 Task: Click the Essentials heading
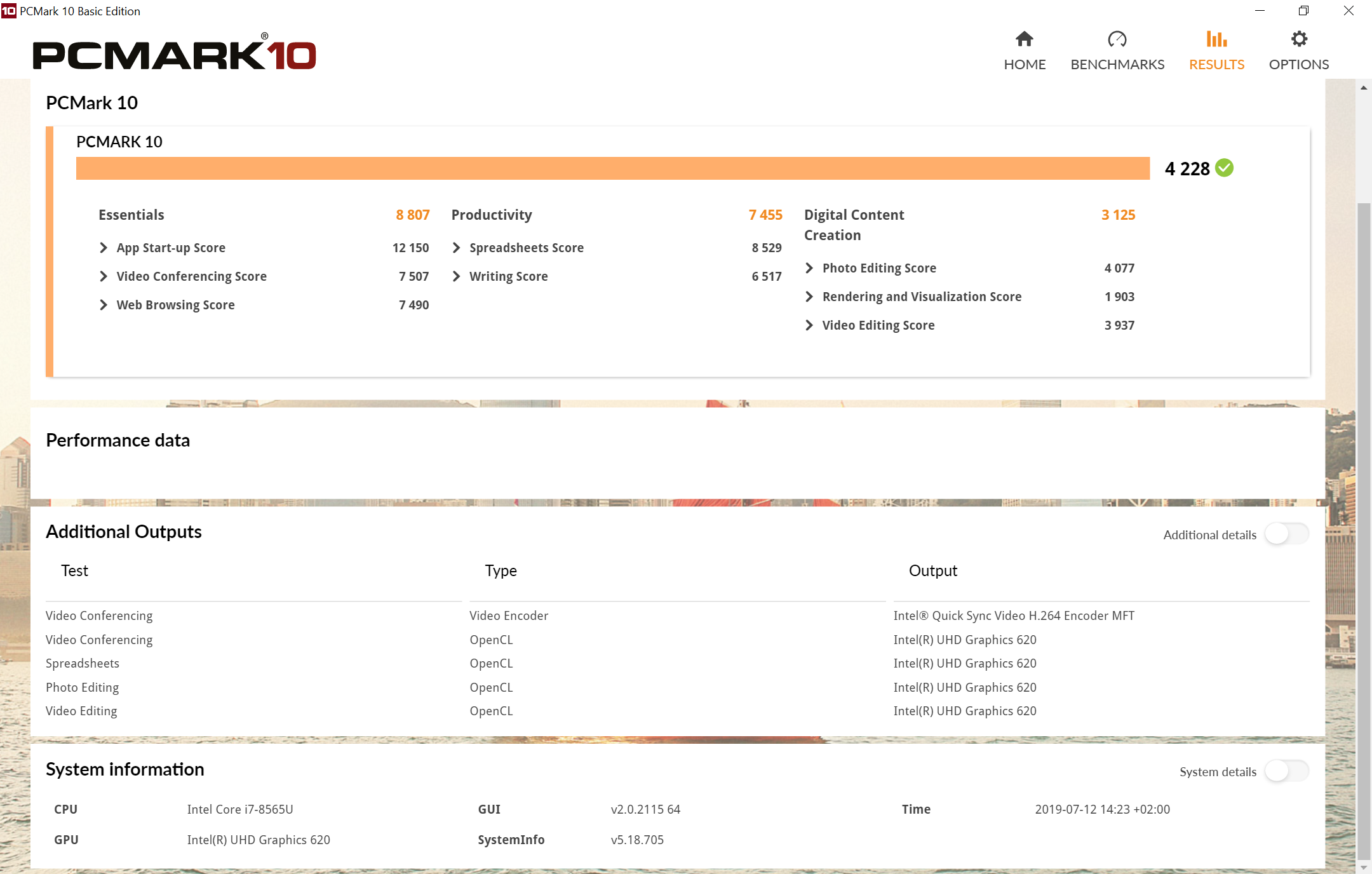[131, 215]
